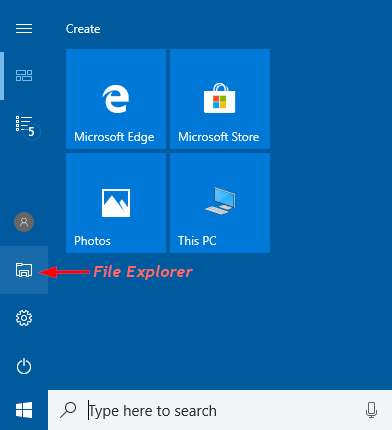Click the search magnifying glass icon
Screen dimensions: 392x430
click(68, 410)
